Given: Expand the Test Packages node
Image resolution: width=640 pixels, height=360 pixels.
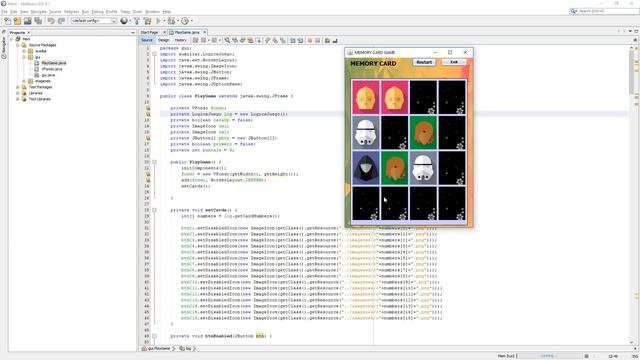Looking at the screenshot, I should coord(18,87).
